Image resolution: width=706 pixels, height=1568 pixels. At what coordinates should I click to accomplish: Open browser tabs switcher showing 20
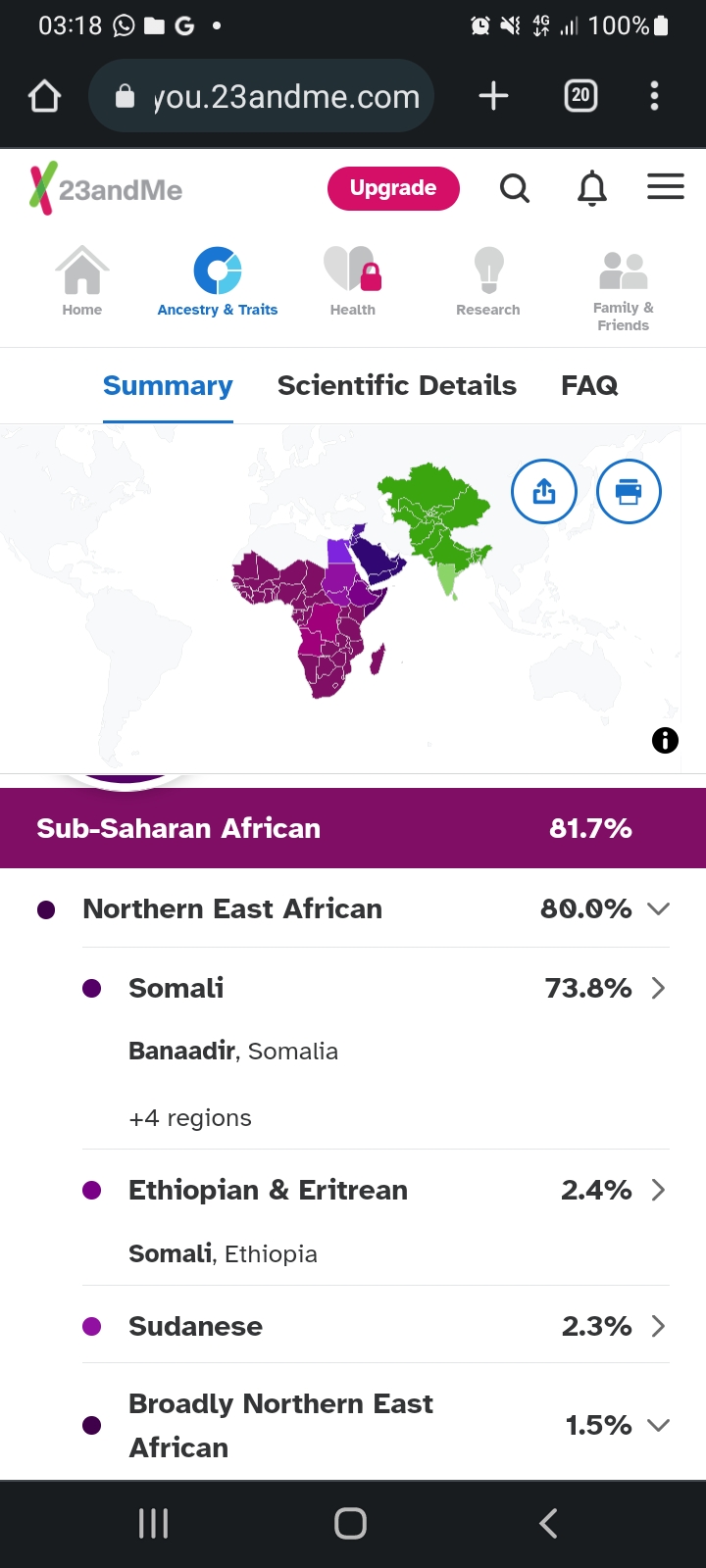coord(580,95)
